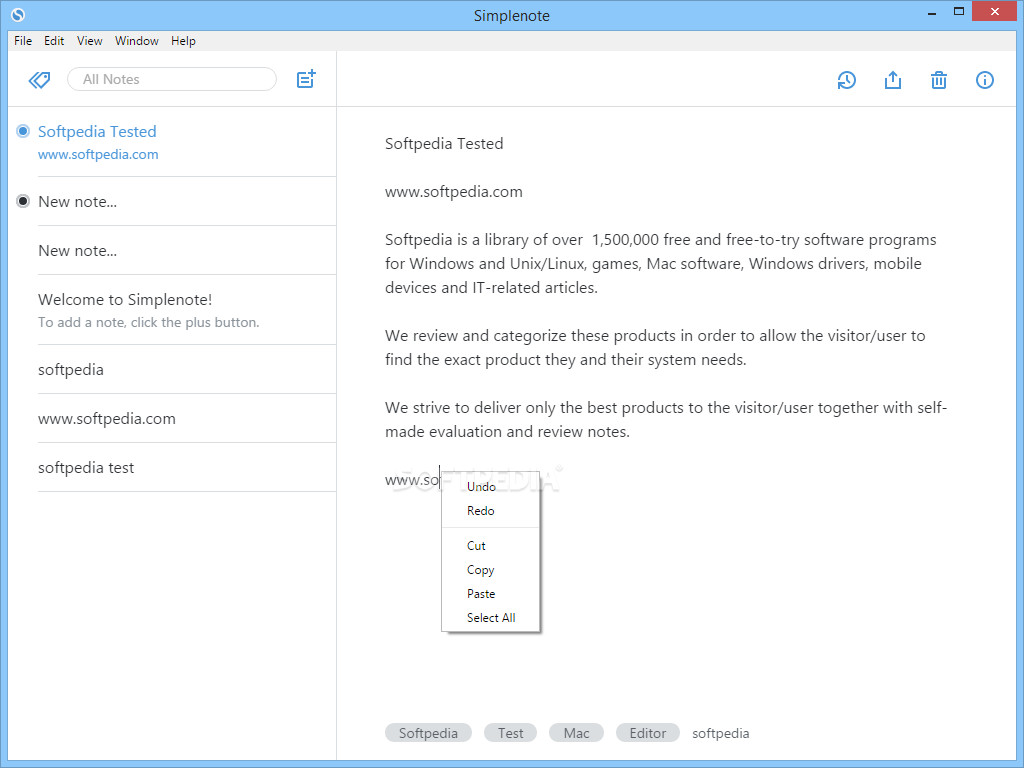Screen dimensions: 1024x768
Task: Select Paste in context menu
Action: (x=491, y=594)
